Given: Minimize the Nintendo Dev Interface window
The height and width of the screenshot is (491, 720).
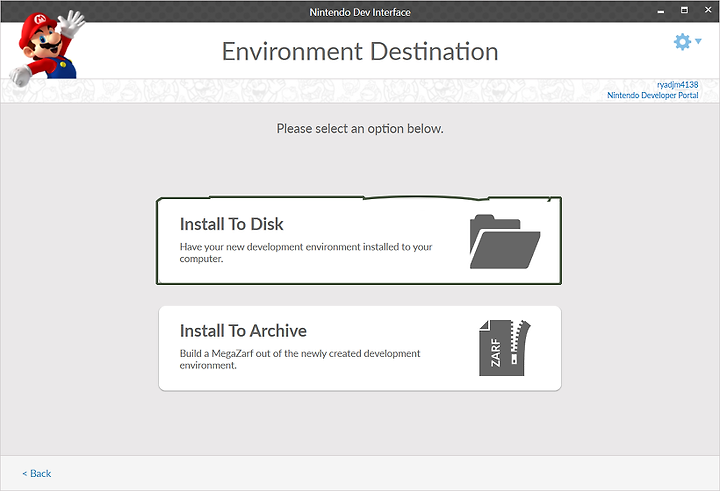Looking at the screenshot, I should 661,11.
